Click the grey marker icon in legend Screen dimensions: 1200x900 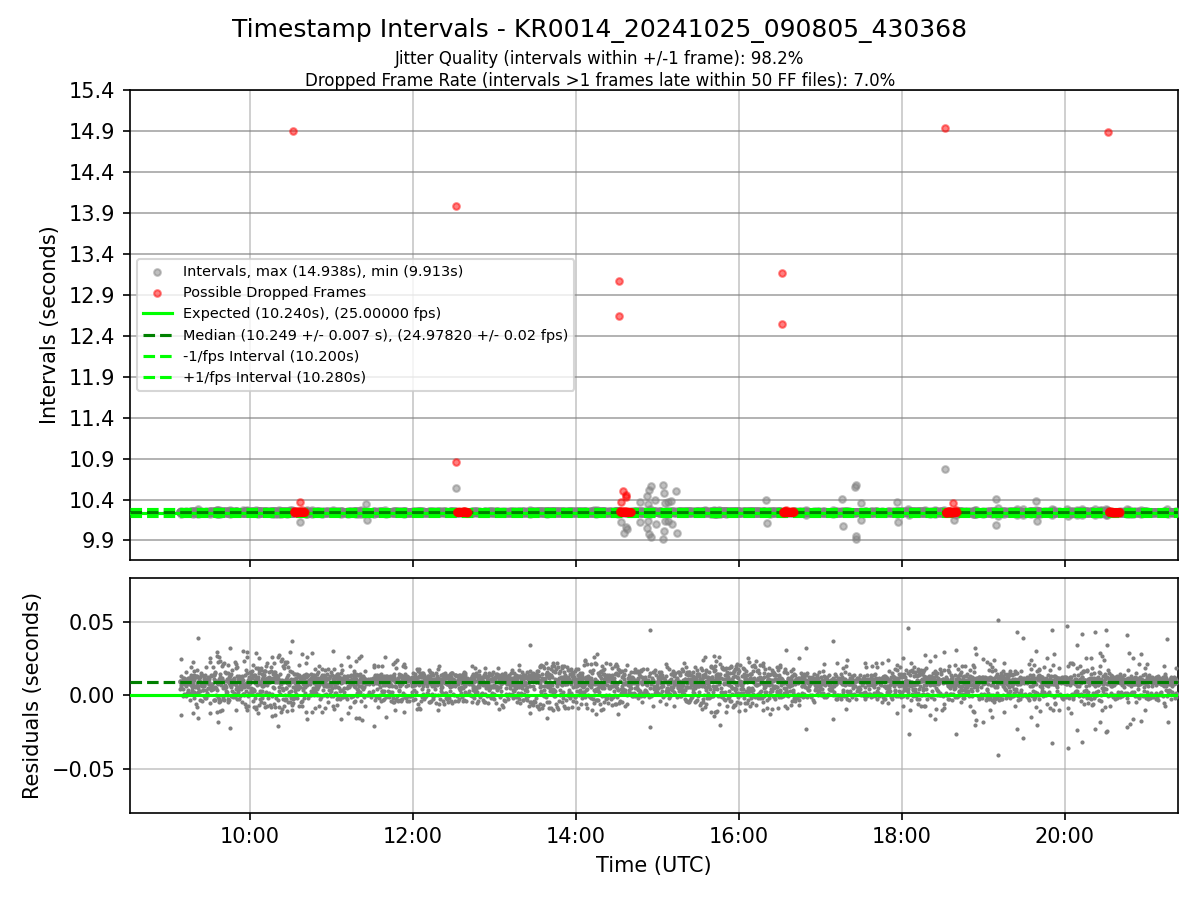157,272
